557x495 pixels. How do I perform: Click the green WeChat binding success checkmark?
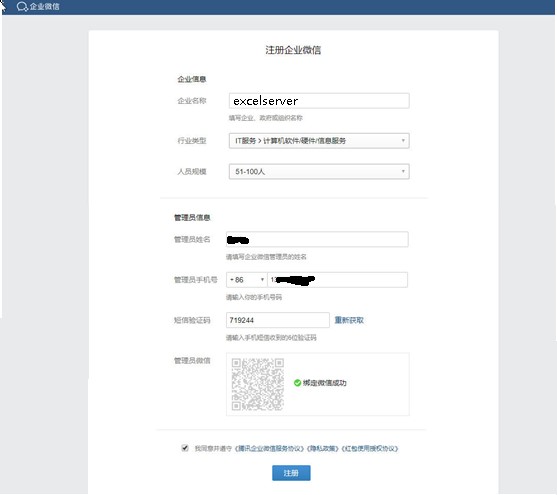pos(297,383)
